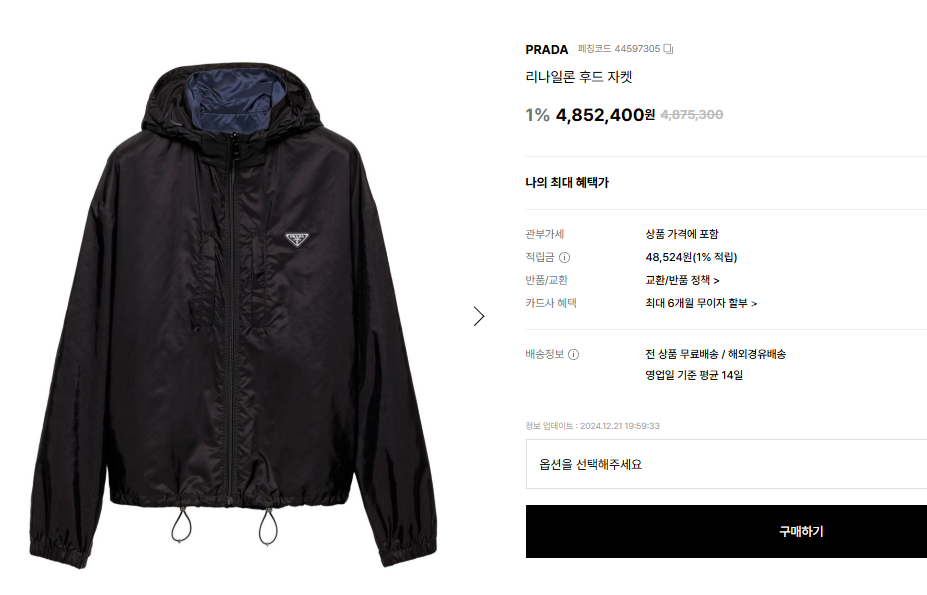Viewport: 927px width, 595px height.
Task: Click the 페칭코드 44597305 text
Action: point(619,49)
